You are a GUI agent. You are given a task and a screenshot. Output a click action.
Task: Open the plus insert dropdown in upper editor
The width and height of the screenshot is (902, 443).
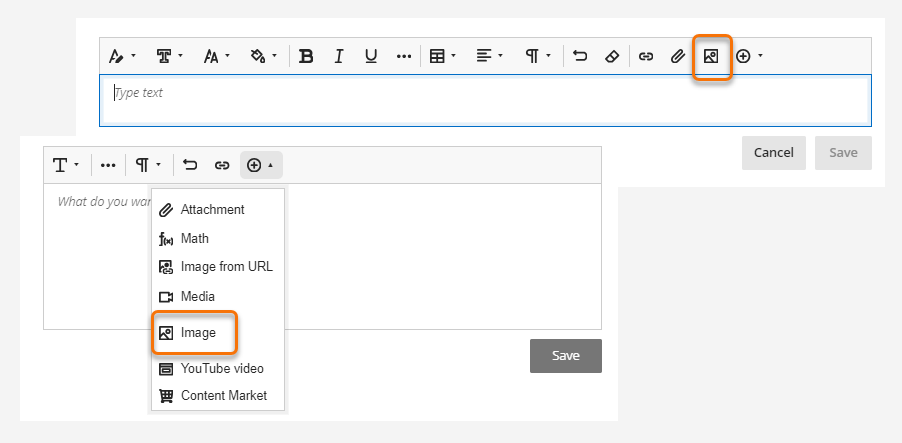750,56
